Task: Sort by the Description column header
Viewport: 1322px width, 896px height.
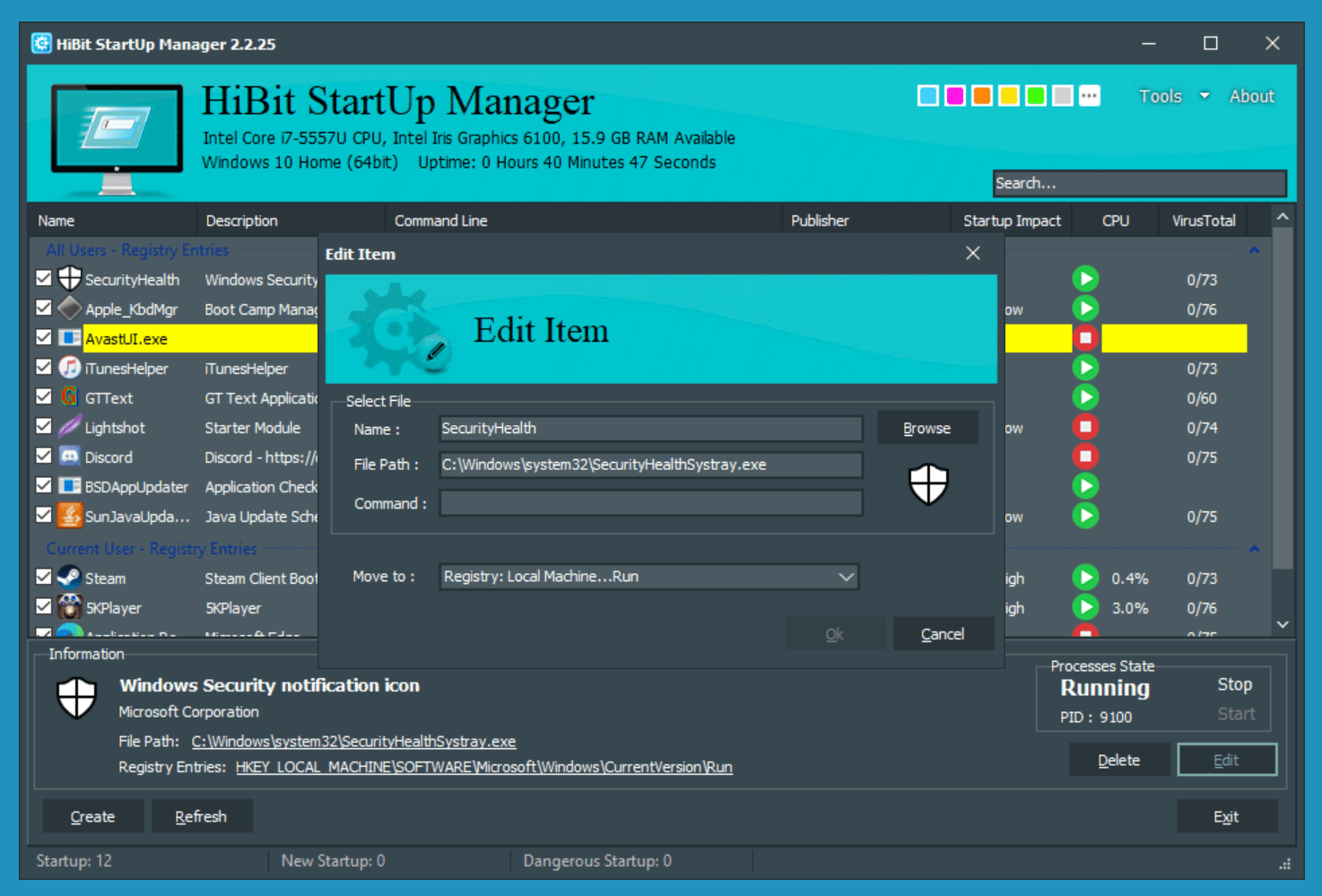Action: (291, 221)
